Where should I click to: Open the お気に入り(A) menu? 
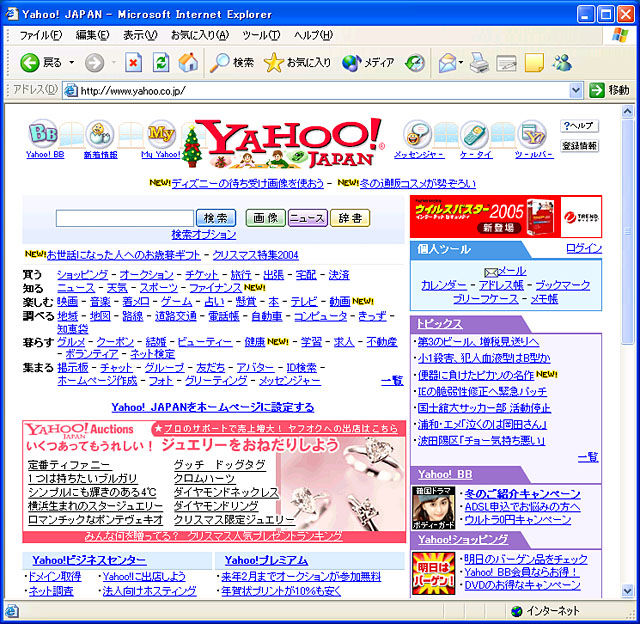pyautogui.click(x=200, y=35)
